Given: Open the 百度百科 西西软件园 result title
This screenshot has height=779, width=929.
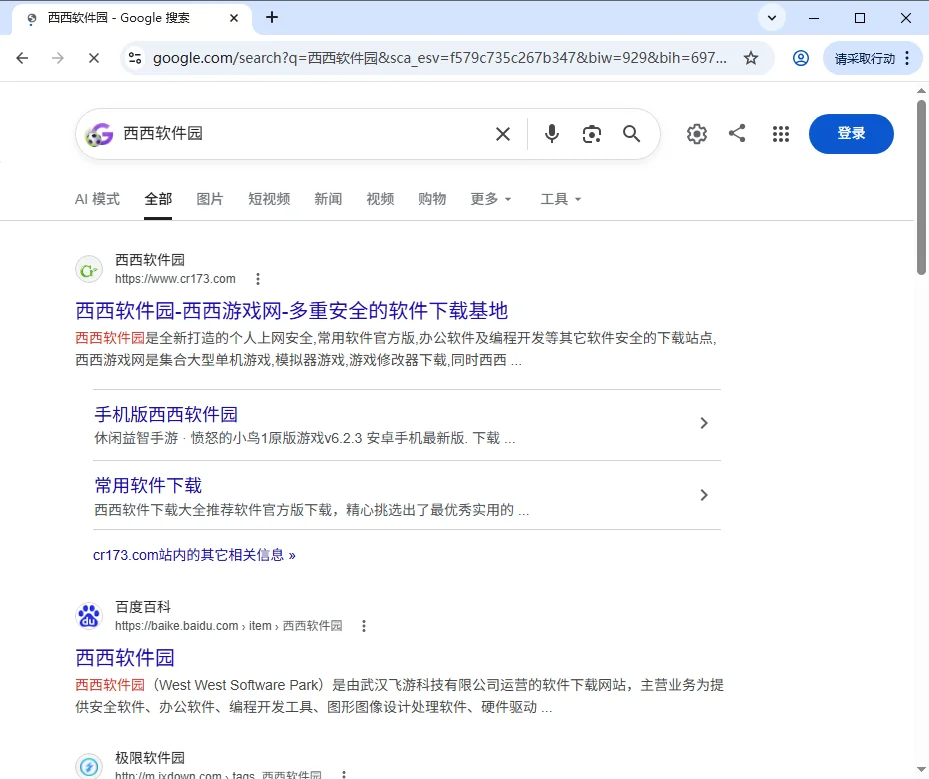Looking at the screenshot, I should tap(125, 658).
